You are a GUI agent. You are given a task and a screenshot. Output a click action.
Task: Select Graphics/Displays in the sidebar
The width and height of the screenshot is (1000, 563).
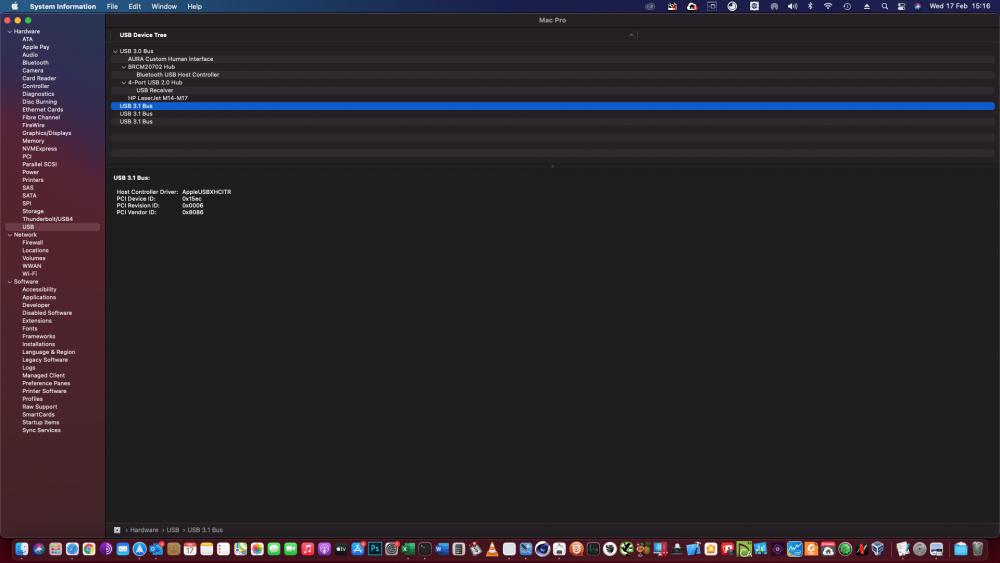(47, 133)
